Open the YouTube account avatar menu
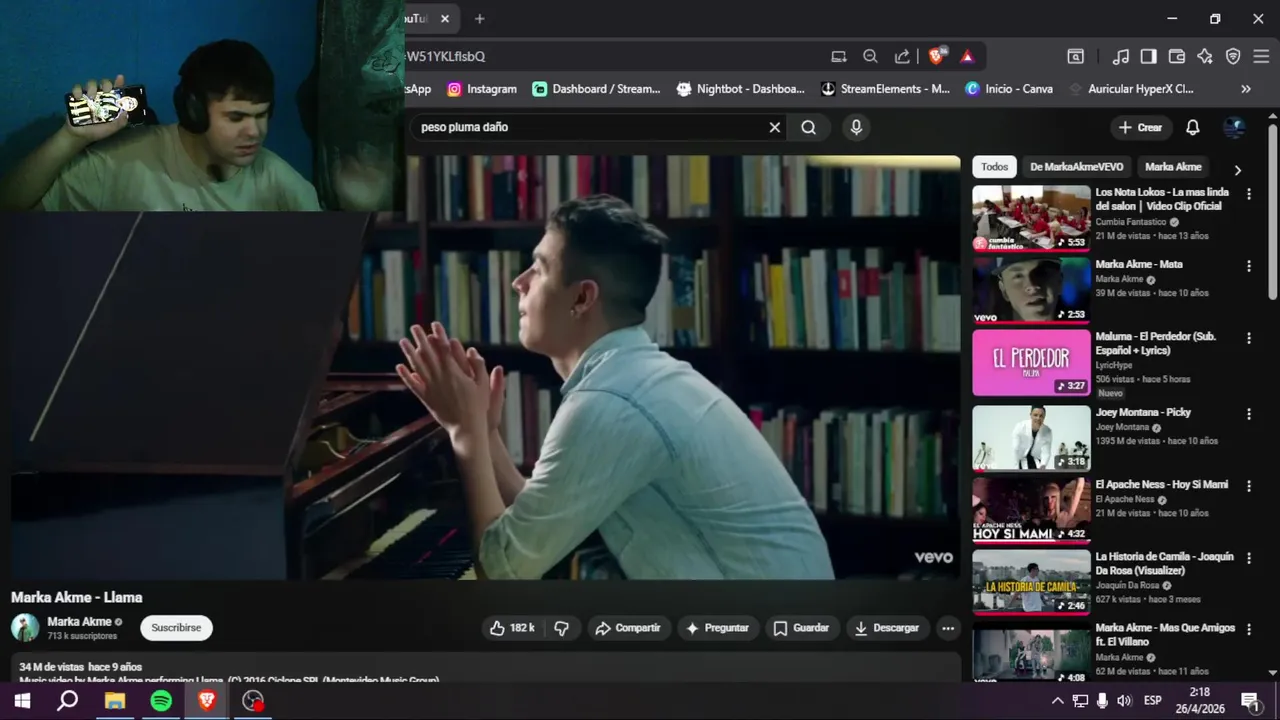1280x720 pixels. coord(1234,127)
